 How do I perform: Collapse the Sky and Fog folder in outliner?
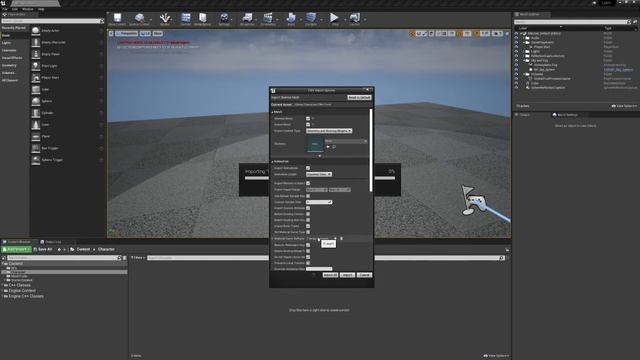[524, 60]
